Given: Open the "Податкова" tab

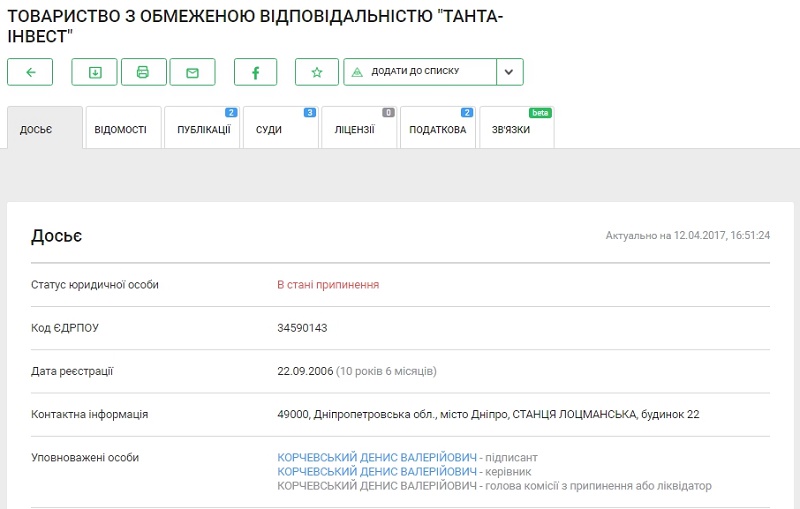Looking at the screenshot, I should point(438,130).
